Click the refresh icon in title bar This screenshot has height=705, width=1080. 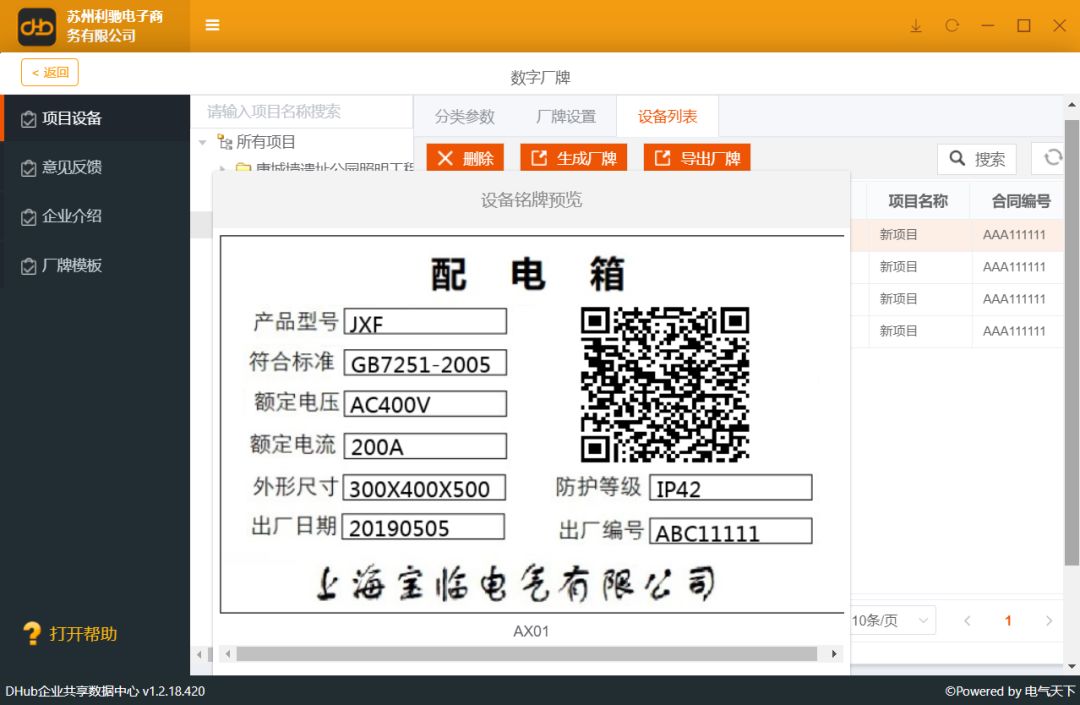click(952, 25)
